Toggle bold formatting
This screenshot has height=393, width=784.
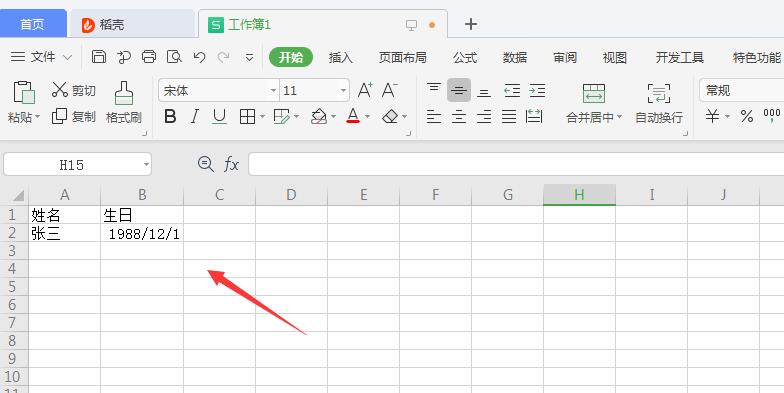[170, 117]
